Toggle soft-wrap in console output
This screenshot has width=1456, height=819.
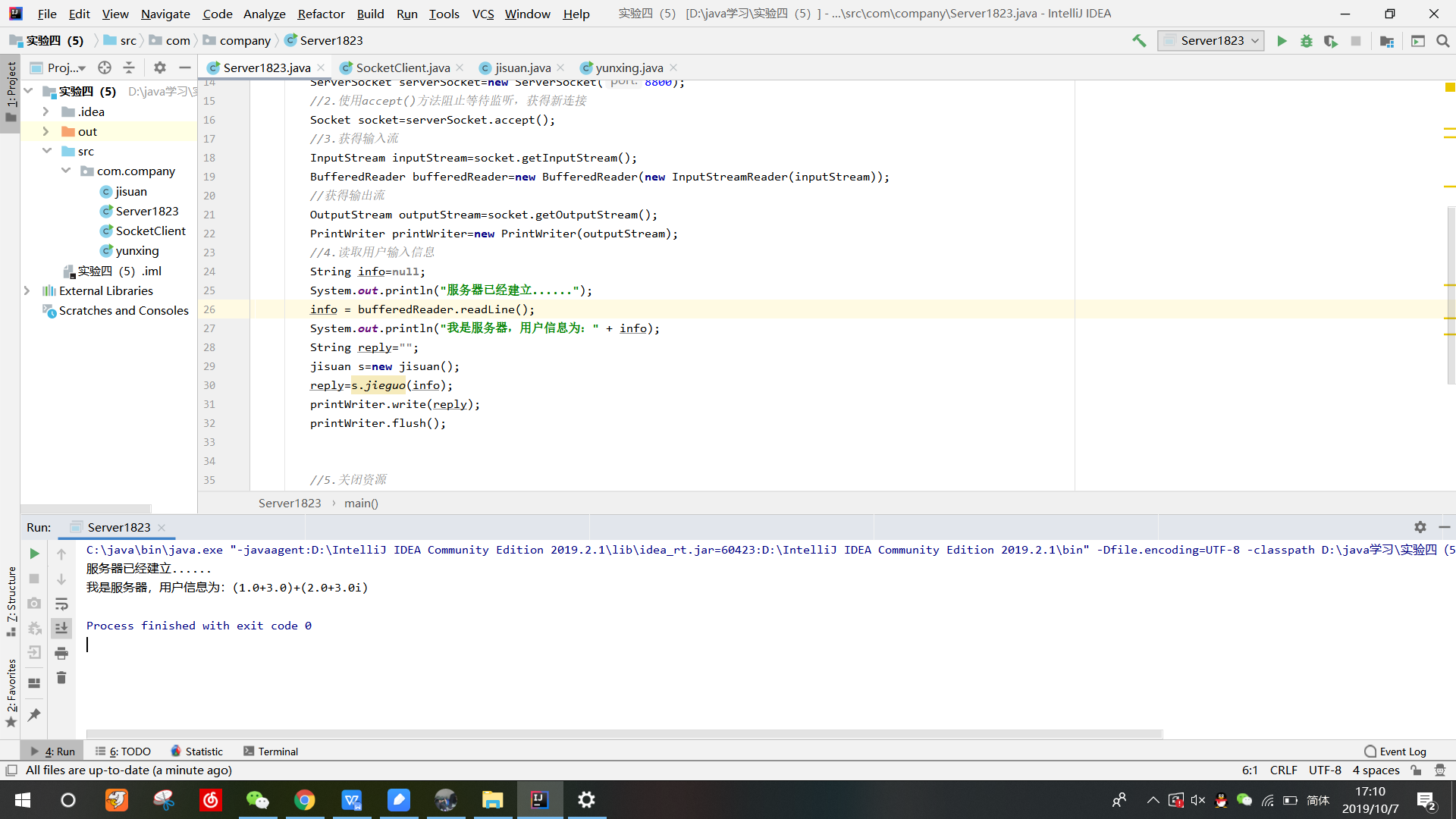(x=61, y=604)
